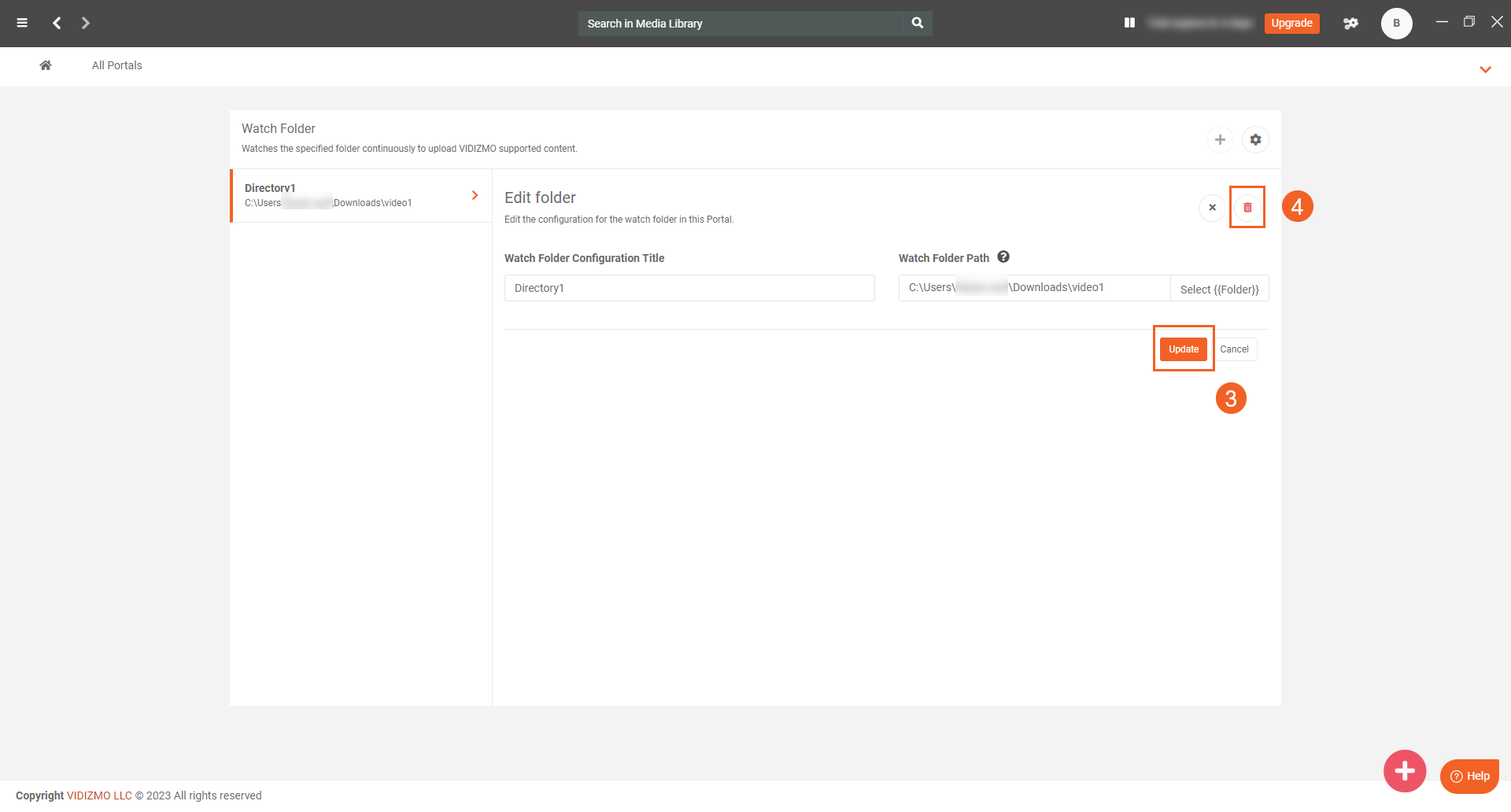Viewport: 1511px width, 812px height.
Task: Click help icon beside Watch Folder Path
Action: pyautogui.click(x=1003, y=257)
